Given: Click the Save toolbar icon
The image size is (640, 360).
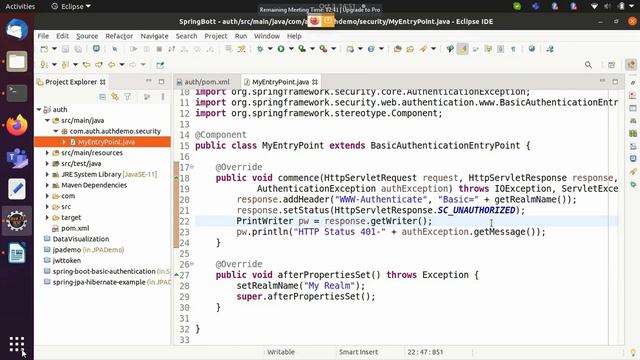Looking at the screenshot, I should click(x=65, y=49).
